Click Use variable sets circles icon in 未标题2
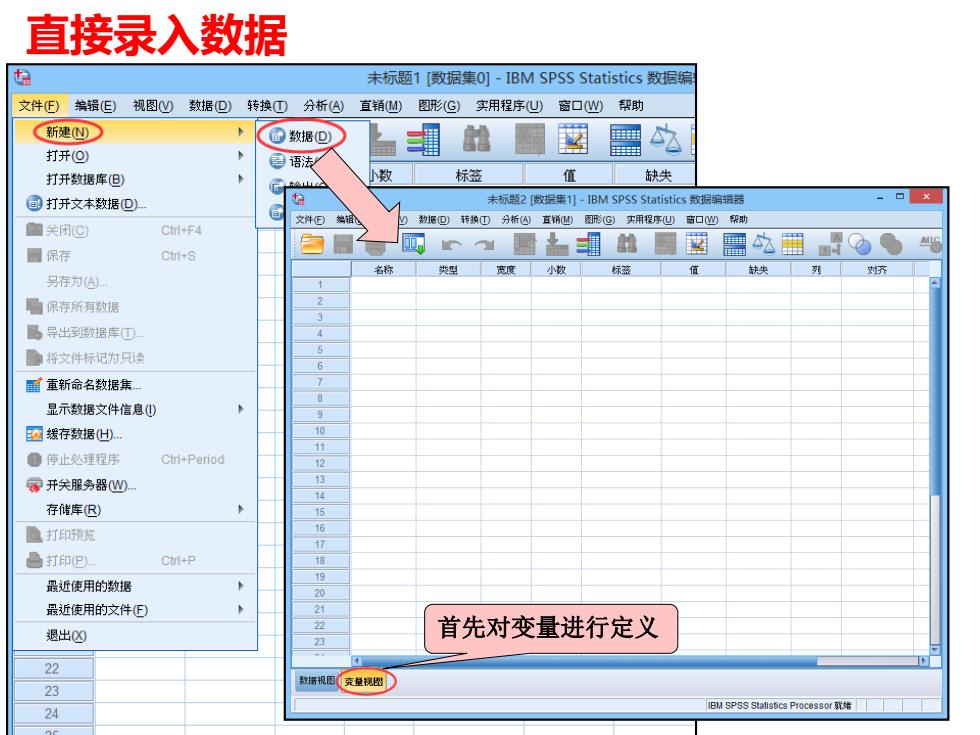This screenshot has height=735, width=980. click(860, 244)
